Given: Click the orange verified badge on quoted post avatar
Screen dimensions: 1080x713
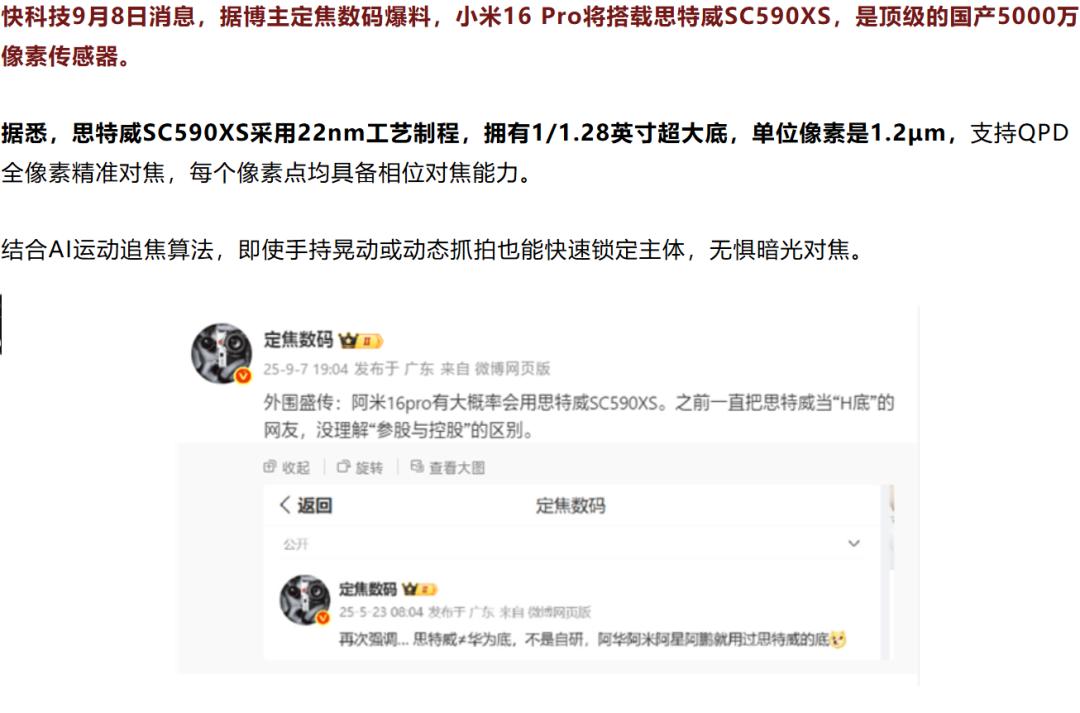Looking at the screenshot, I should point(322,618).
